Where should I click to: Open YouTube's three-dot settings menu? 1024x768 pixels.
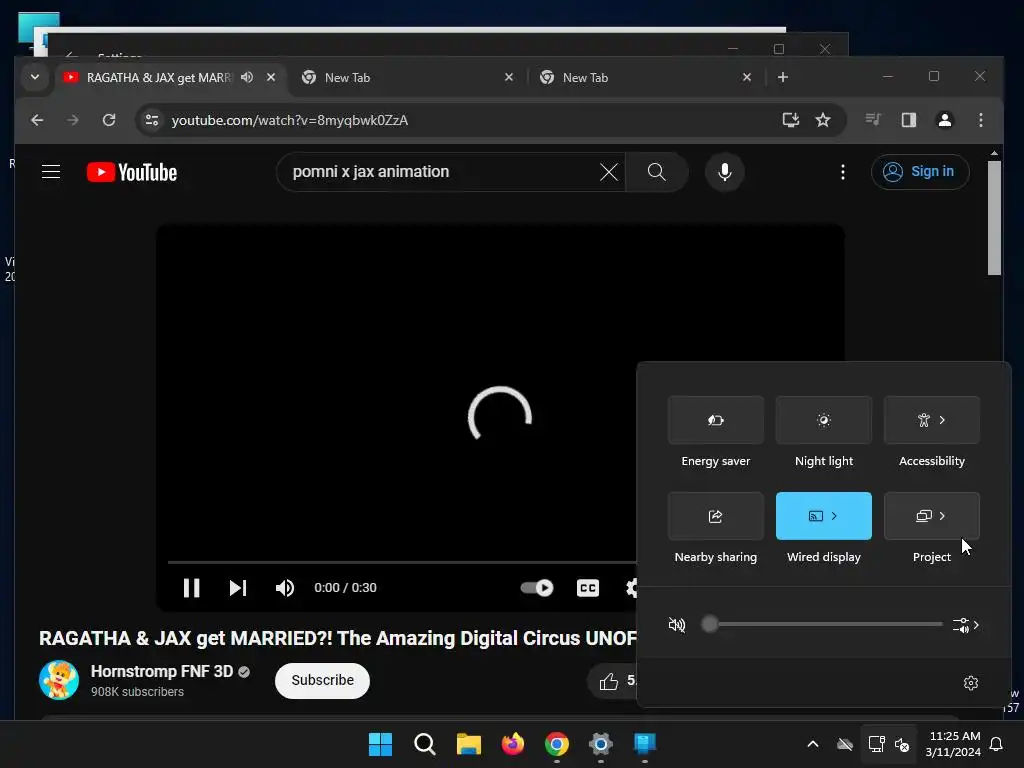[x=842, y=172]
